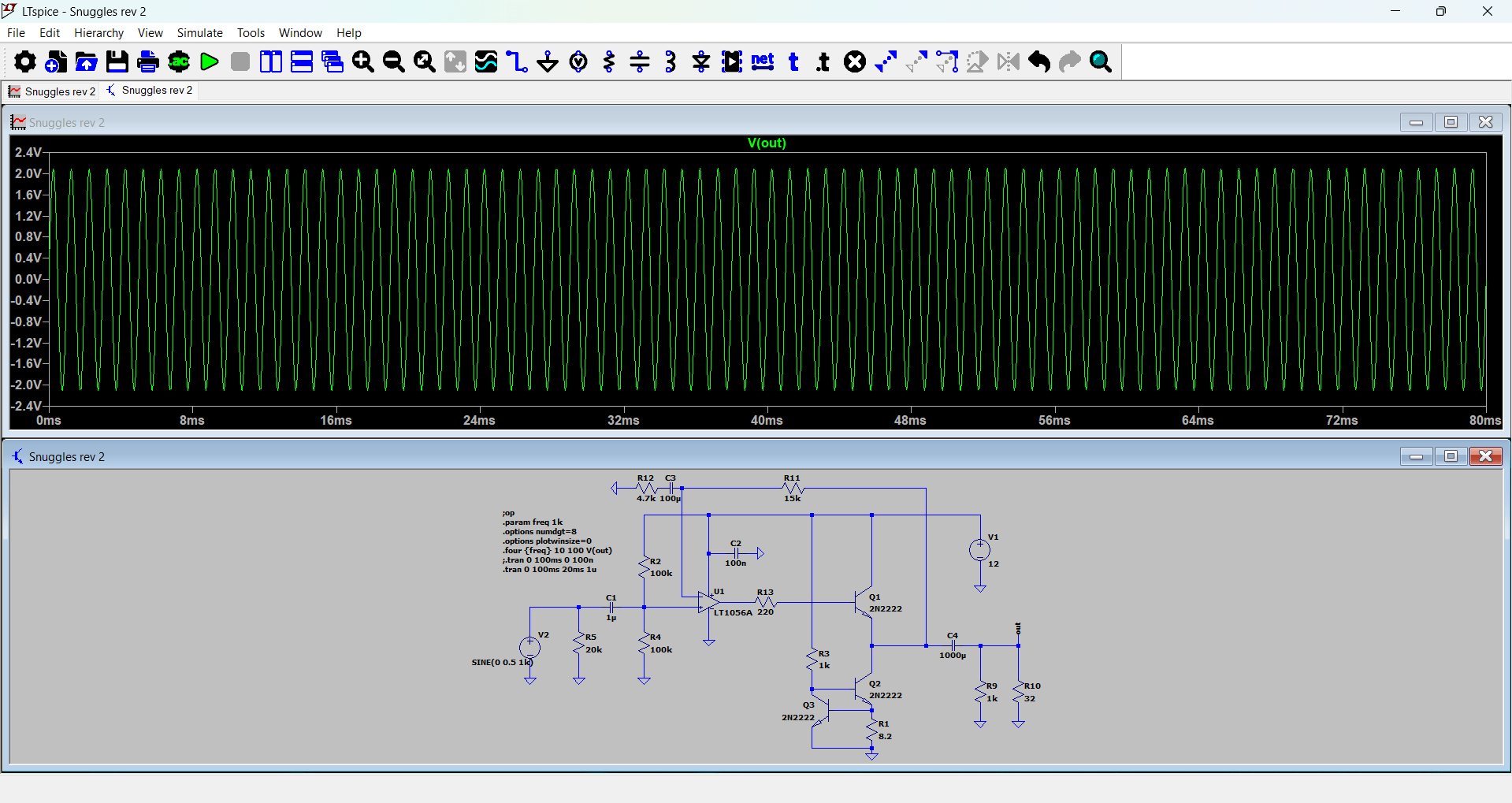Click the redo arrow
The width and height of the screenshot is (1512, 803).
(1070, 61)
